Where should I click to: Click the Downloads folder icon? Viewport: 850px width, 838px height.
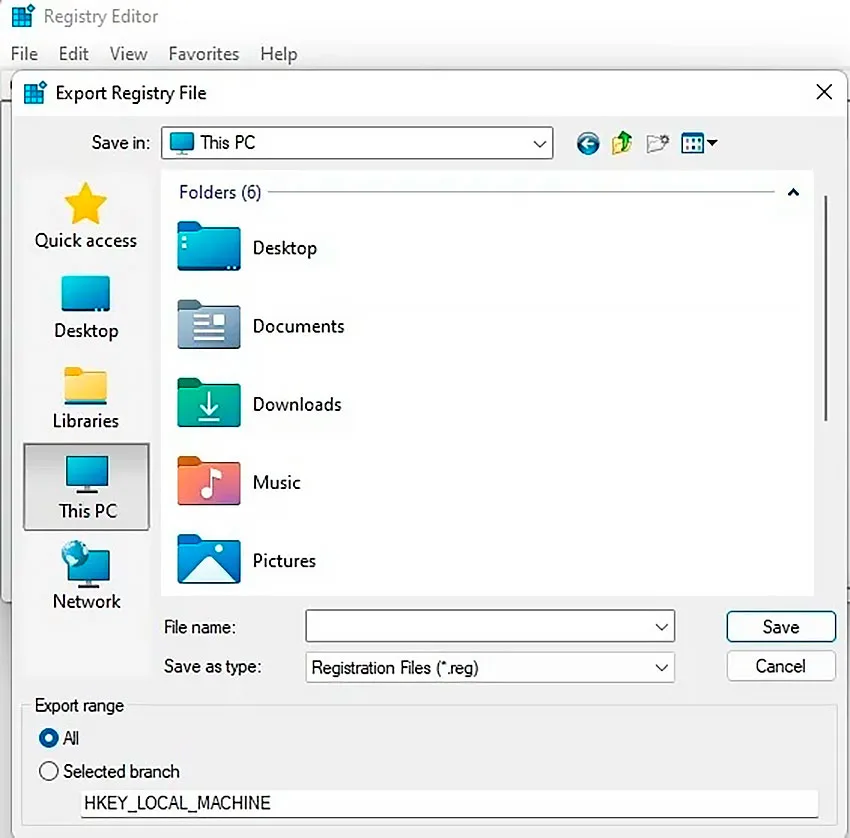209,403
